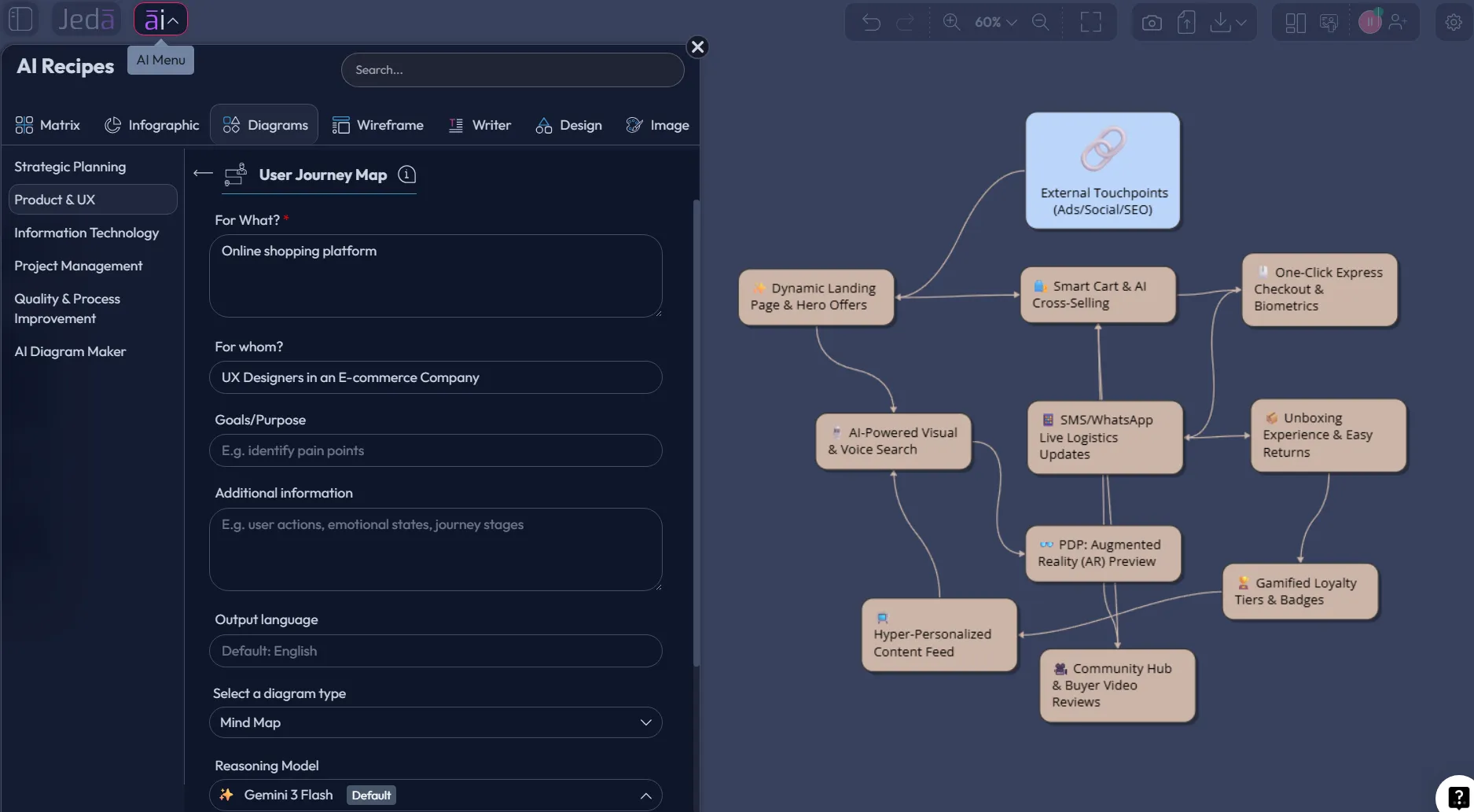The width and height of the screenshot is (1474, 812).
Task: Open the Image tab
Action: (658, 125)
